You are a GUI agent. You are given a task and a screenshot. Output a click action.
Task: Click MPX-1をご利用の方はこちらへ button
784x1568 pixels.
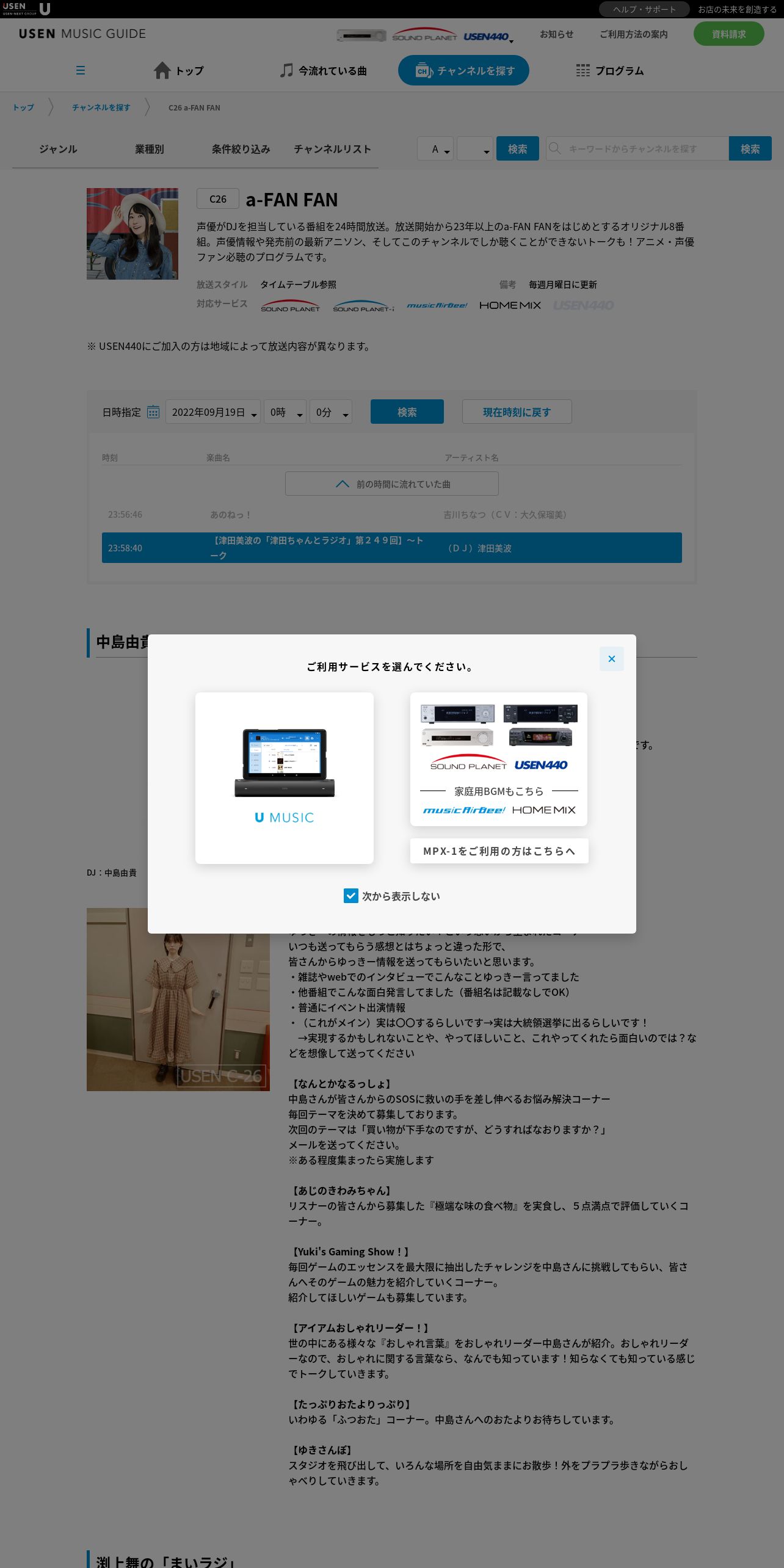pos(499,851)
